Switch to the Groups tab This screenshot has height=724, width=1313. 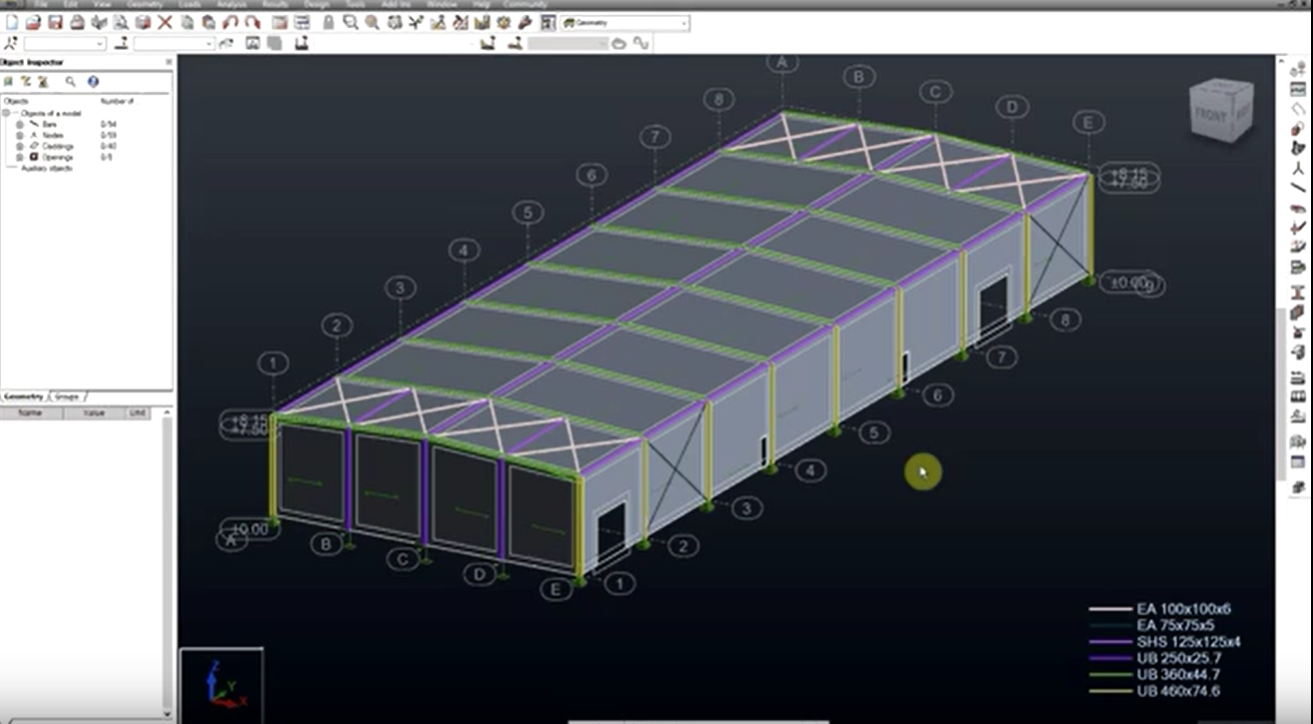[68, 397]
